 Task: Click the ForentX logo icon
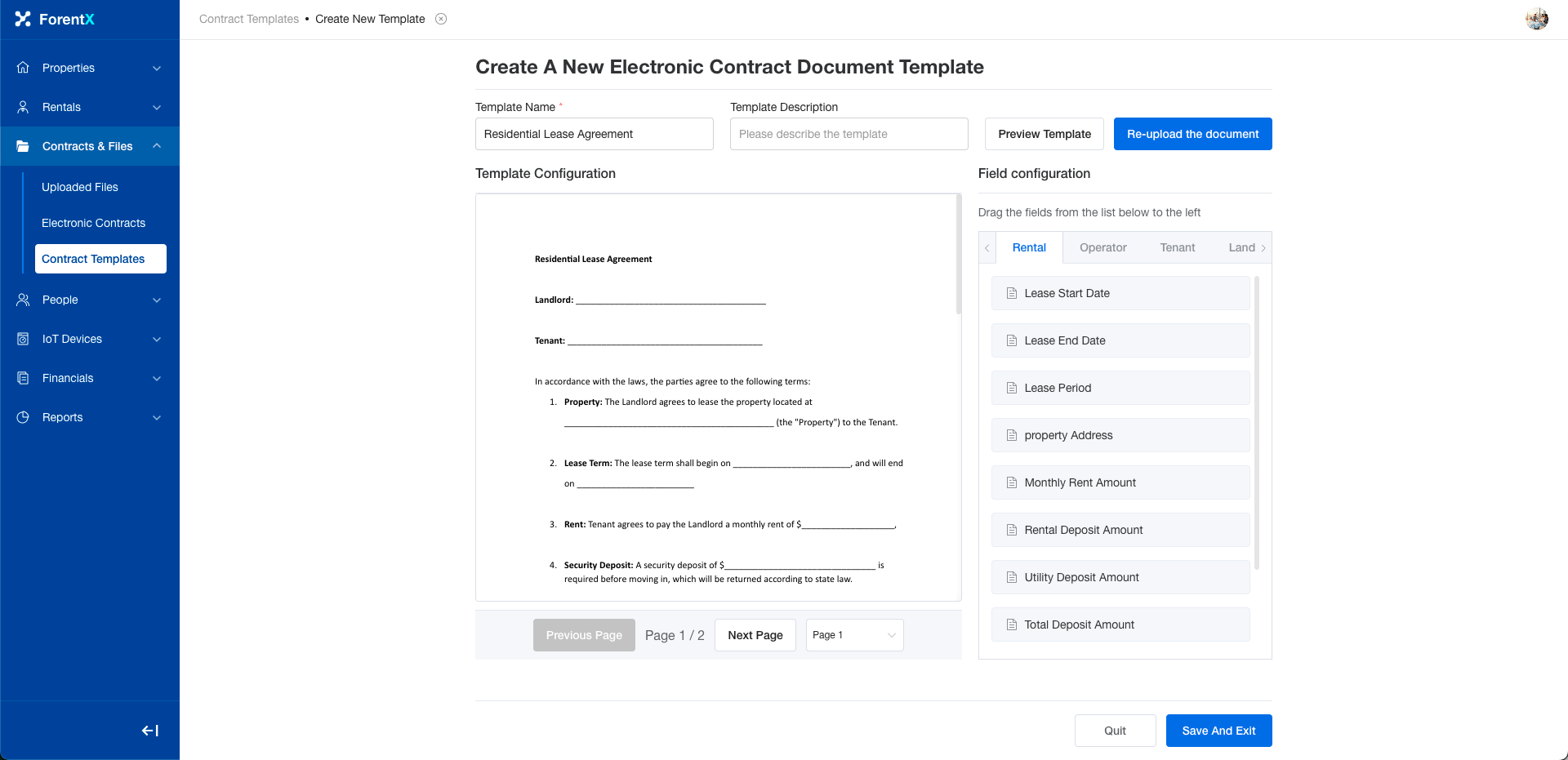click(23, 19)
